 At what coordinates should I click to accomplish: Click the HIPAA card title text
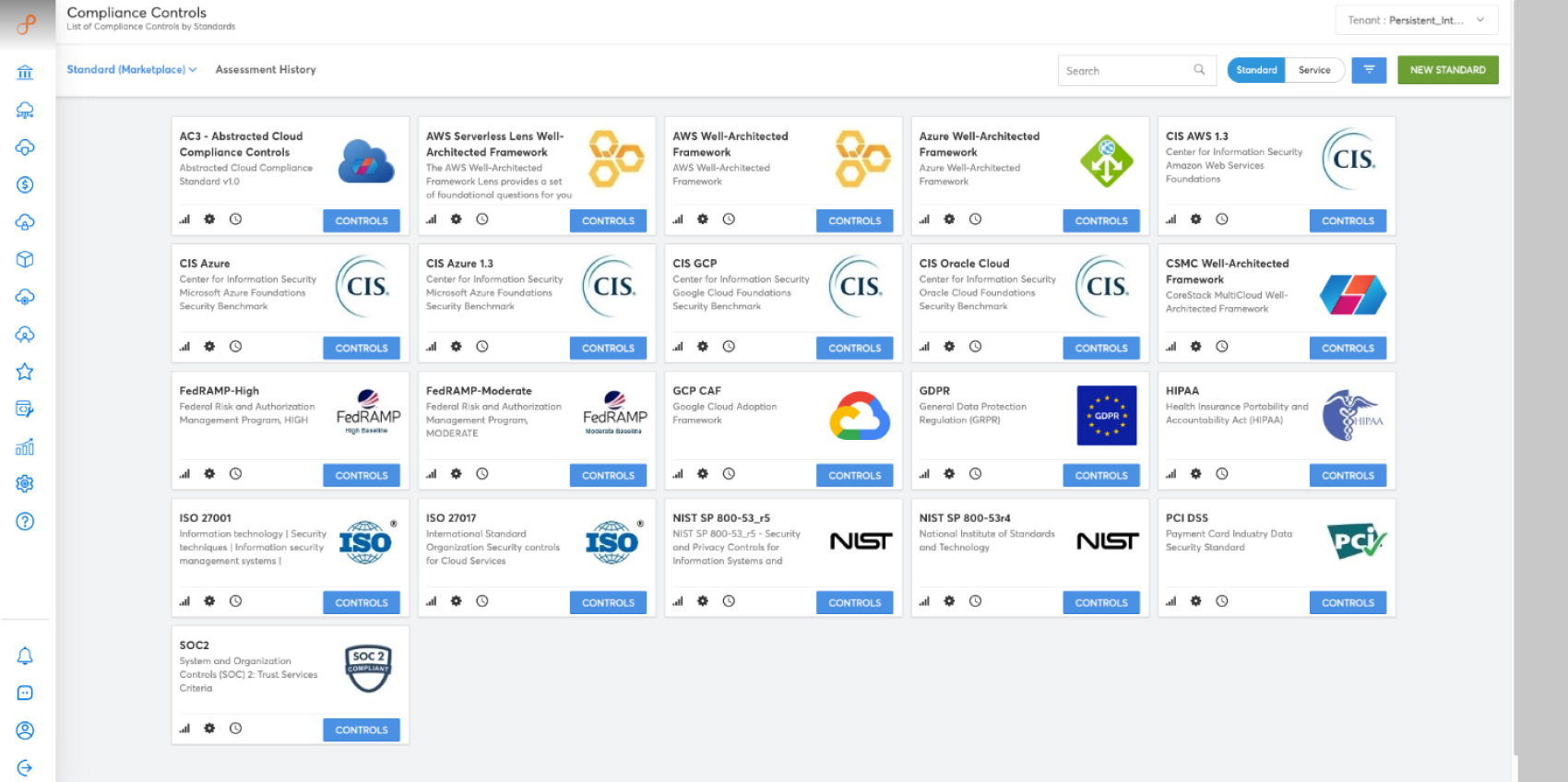point(1182,391)
